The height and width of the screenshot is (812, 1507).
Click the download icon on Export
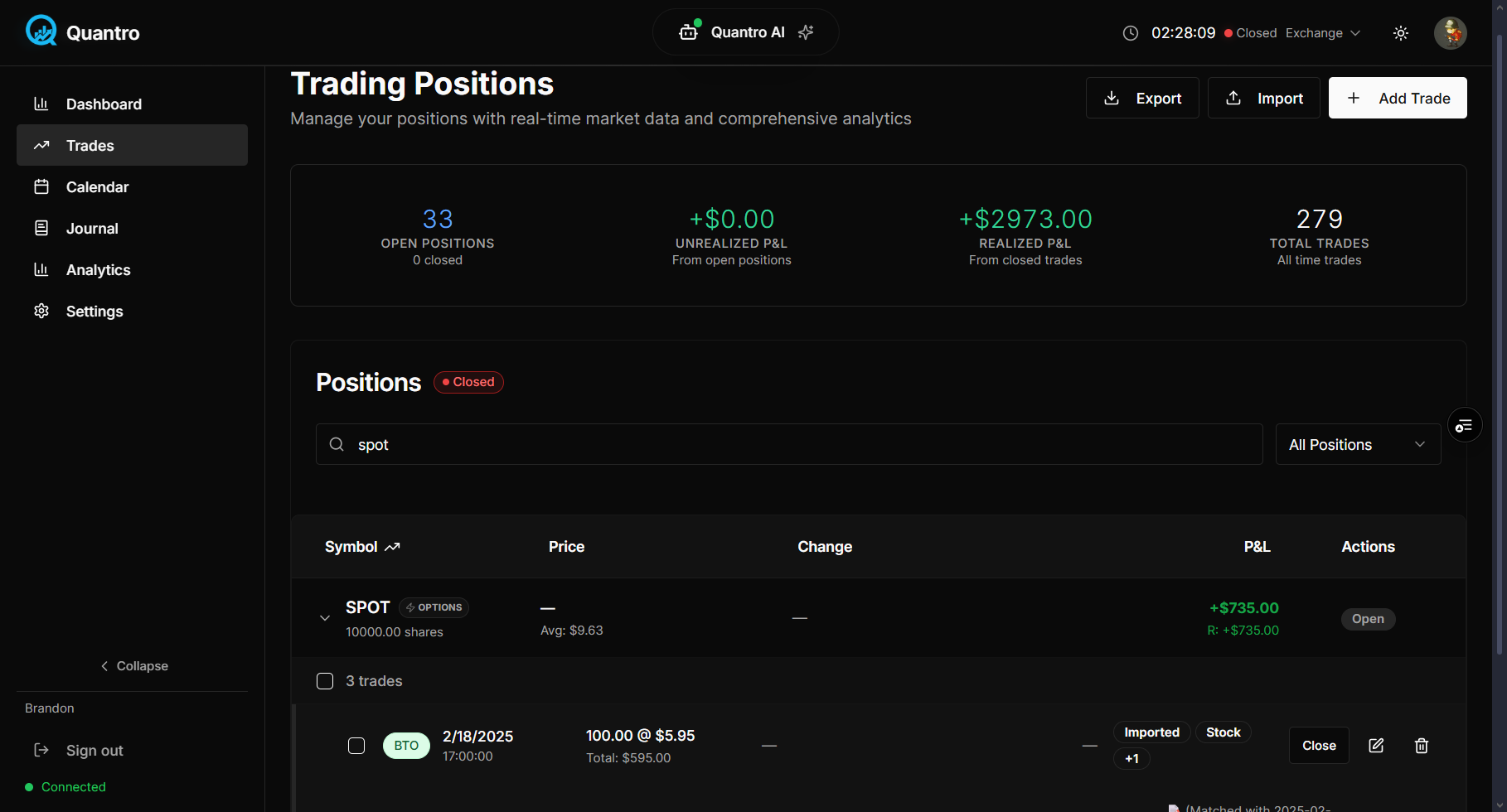click(x=1112, y=98)
